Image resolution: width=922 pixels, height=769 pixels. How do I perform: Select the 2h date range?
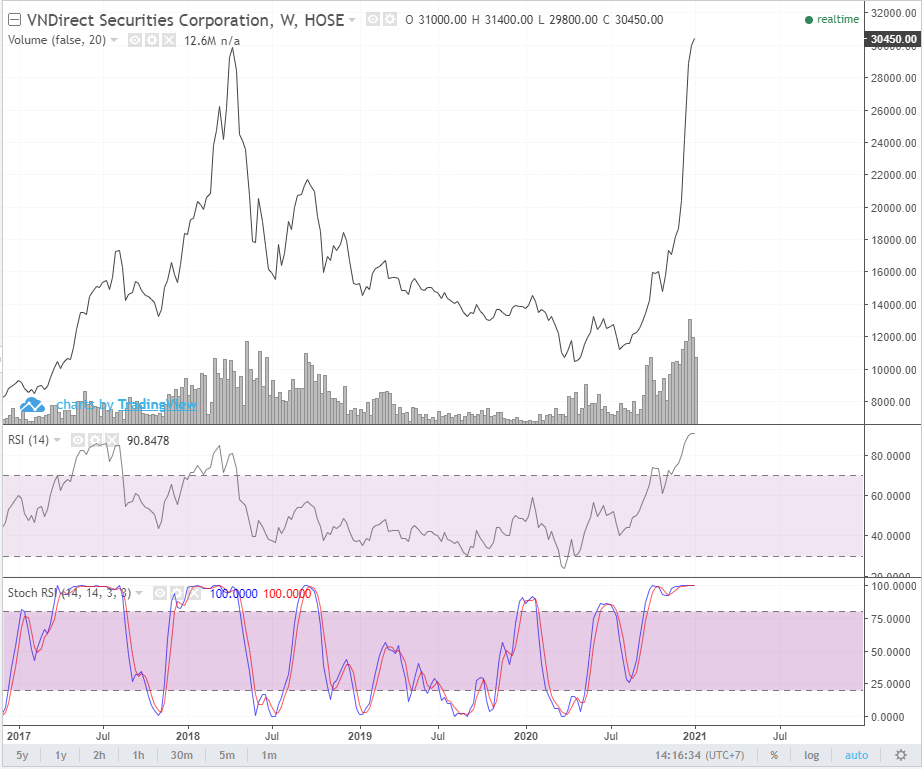pyautogui.click(x=99, y=755)
